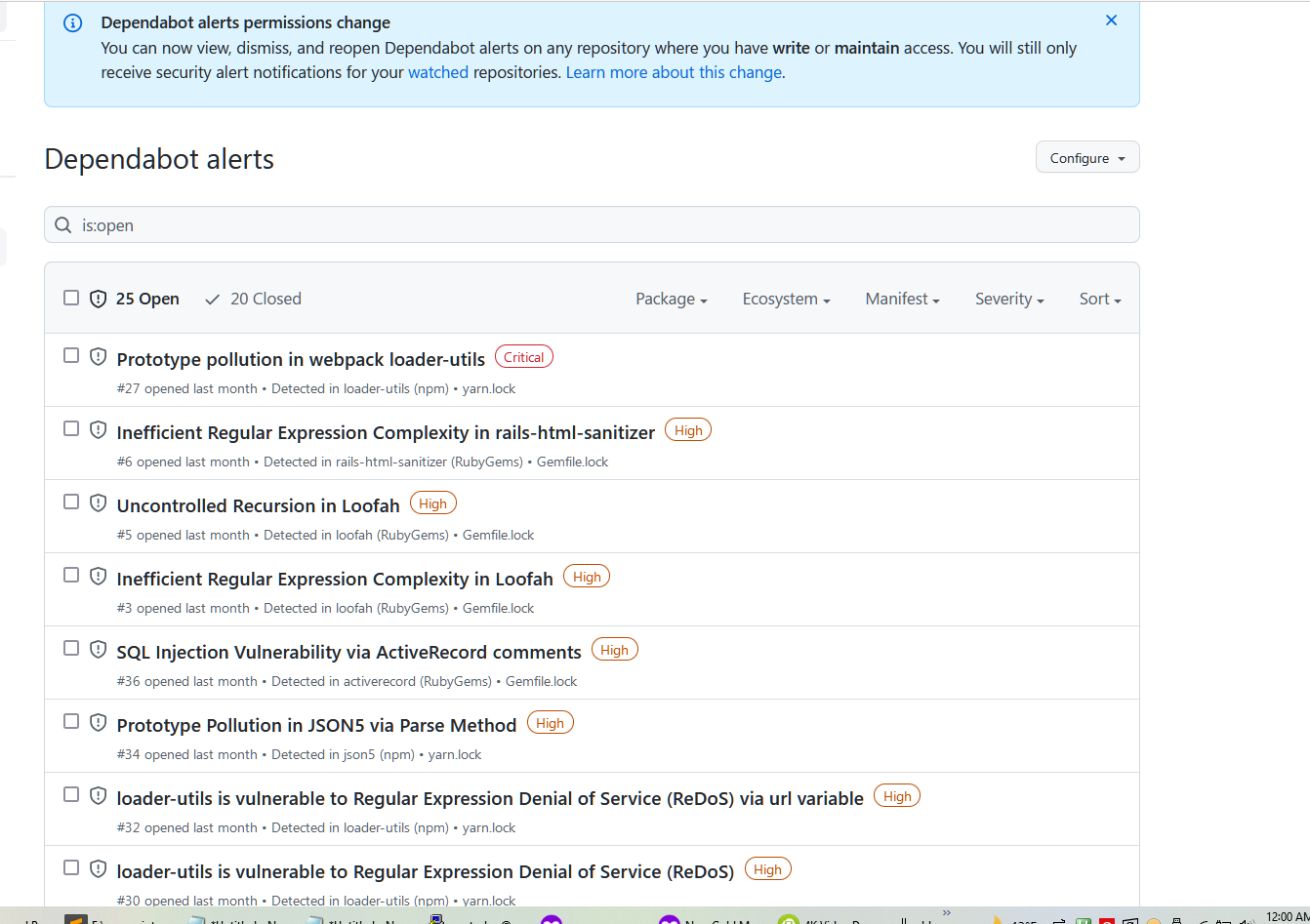Open Learn more about this change link
The image size is (1310, 924).
pos(674,72)
